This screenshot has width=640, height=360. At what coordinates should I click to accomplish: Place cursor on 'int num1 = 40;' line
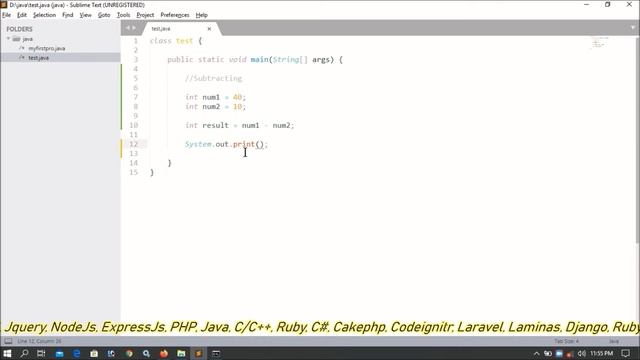(x=216, y=97)
